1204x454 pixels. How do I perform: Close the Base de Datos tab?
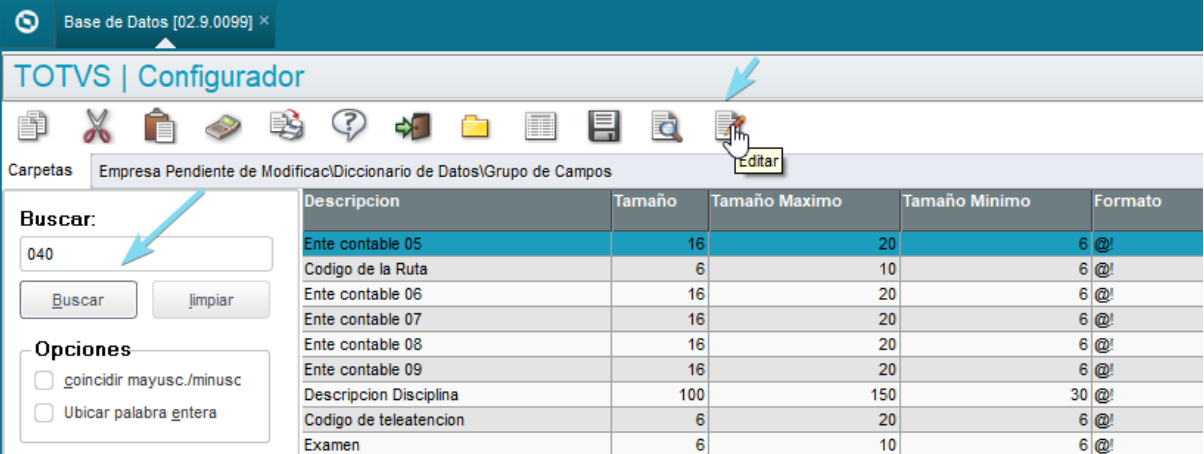tap(264, 20)
